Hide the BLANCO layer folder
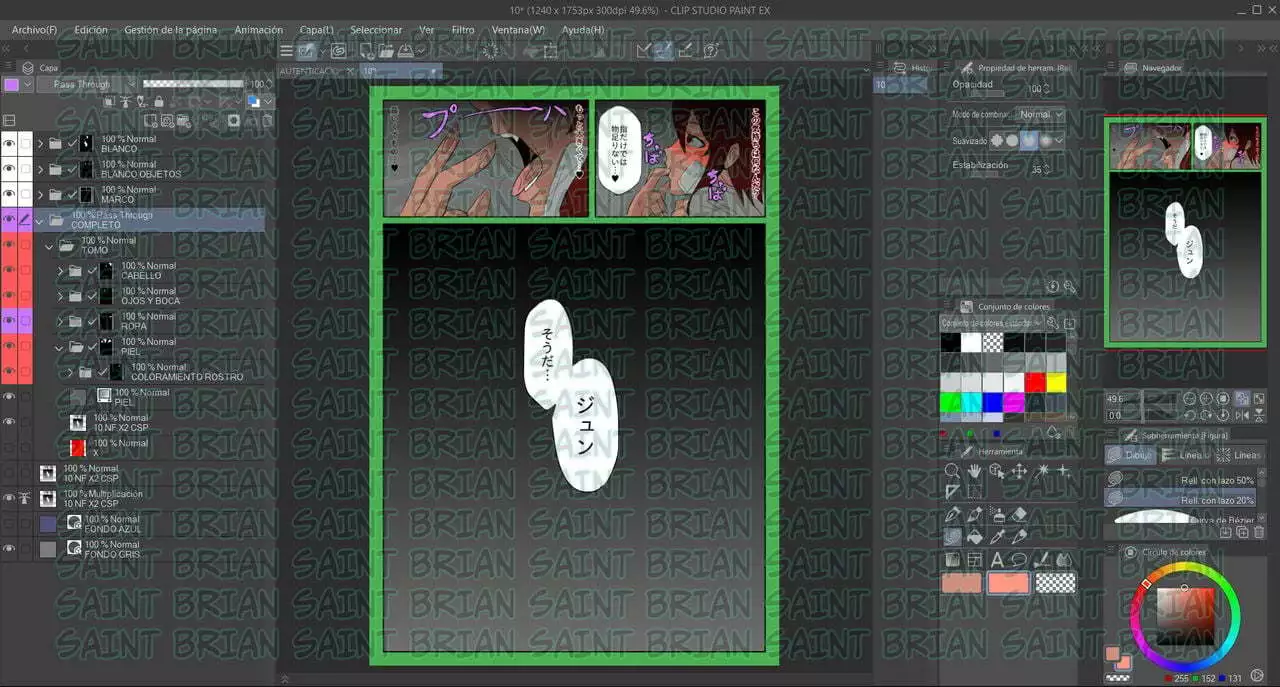 (x=9, y=143)
